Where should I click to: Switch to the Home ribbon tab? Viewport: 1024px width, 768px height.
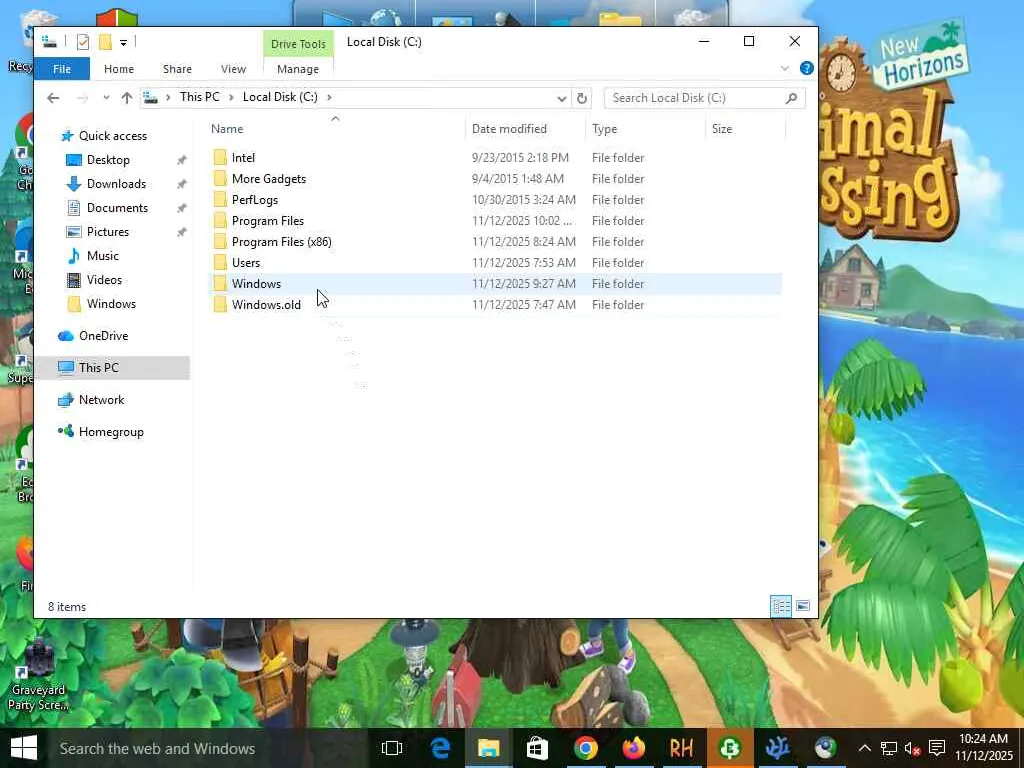pos(119,69)
